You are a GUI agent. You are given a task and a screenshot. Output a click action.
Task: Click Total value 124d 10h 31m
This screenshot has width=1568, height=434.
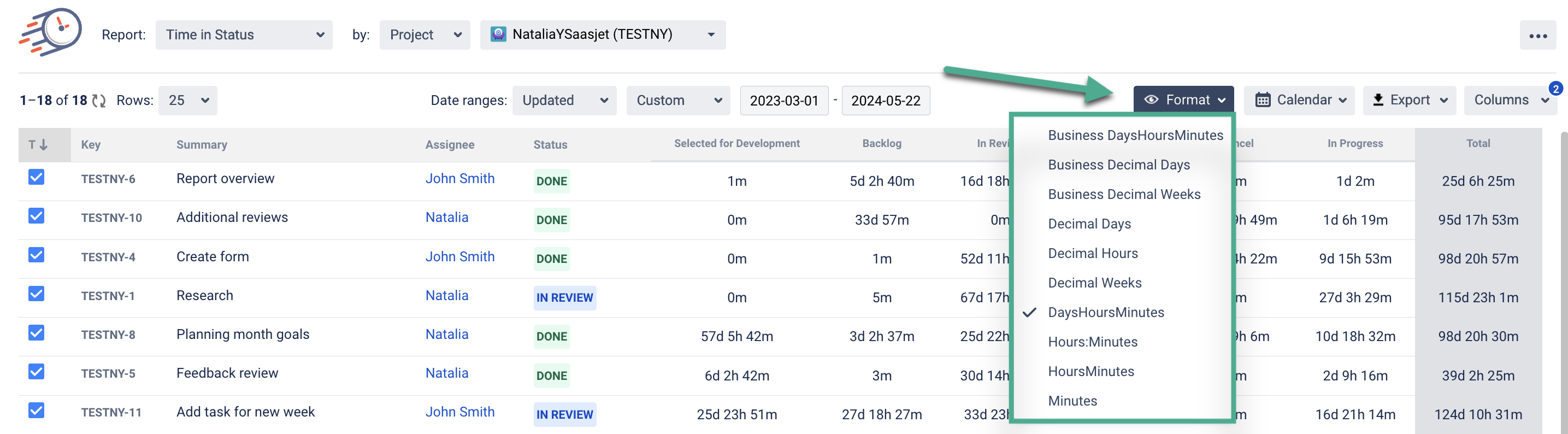click(1478, 414)
